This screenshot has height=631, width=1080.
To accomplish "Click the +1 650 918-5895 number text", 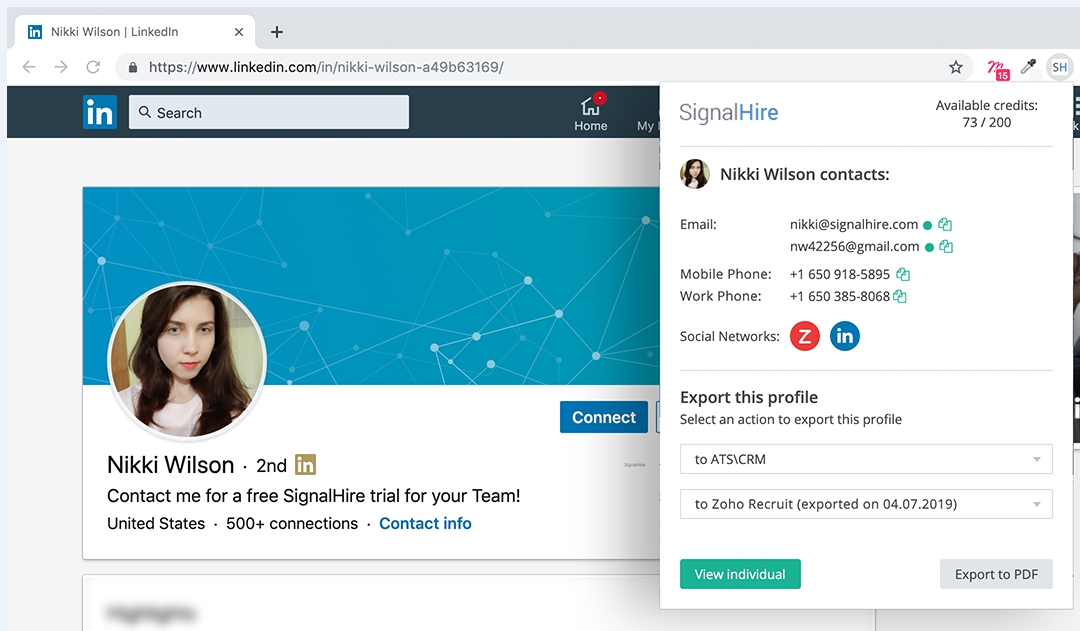I will point(840,274).
